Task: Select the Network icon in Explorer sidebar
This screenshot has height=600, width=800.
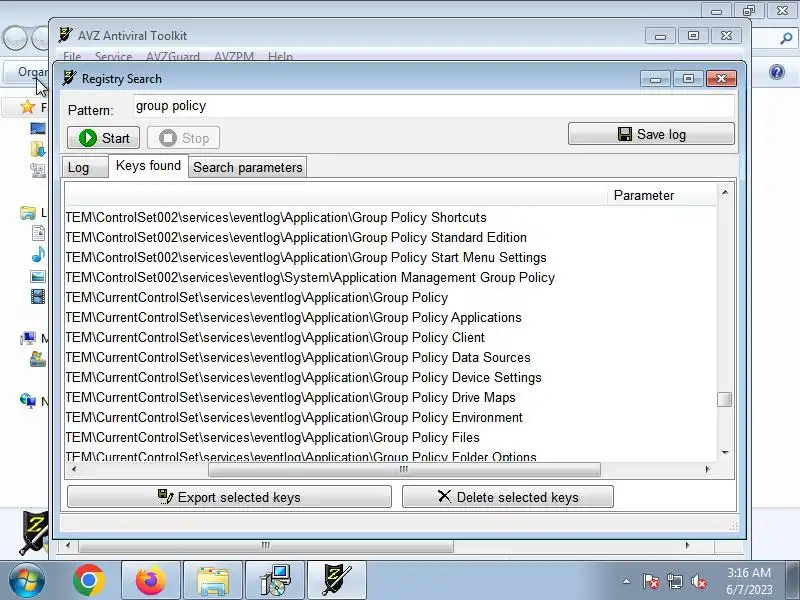Action: [28, 401]
